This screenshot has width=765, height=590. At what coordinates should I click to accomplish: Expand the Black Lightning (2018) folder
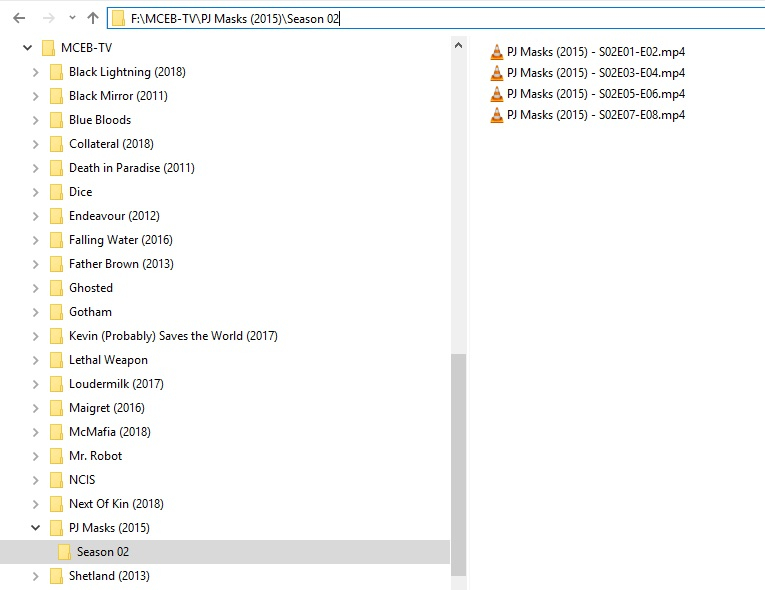pyautogui.click(x=36, y=72)
